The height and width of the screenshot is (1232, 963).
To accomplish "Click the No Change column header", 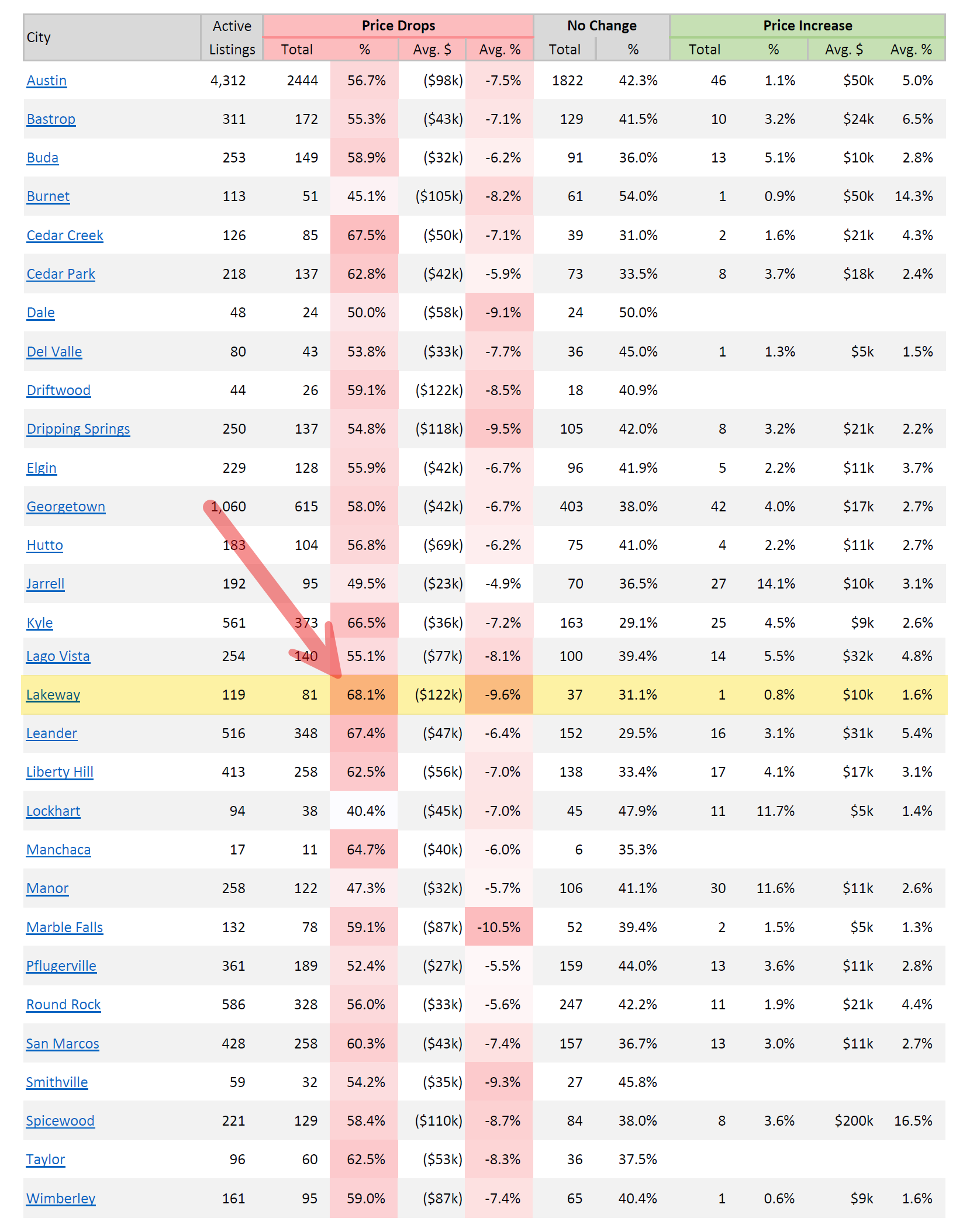I will click(602, 26).
